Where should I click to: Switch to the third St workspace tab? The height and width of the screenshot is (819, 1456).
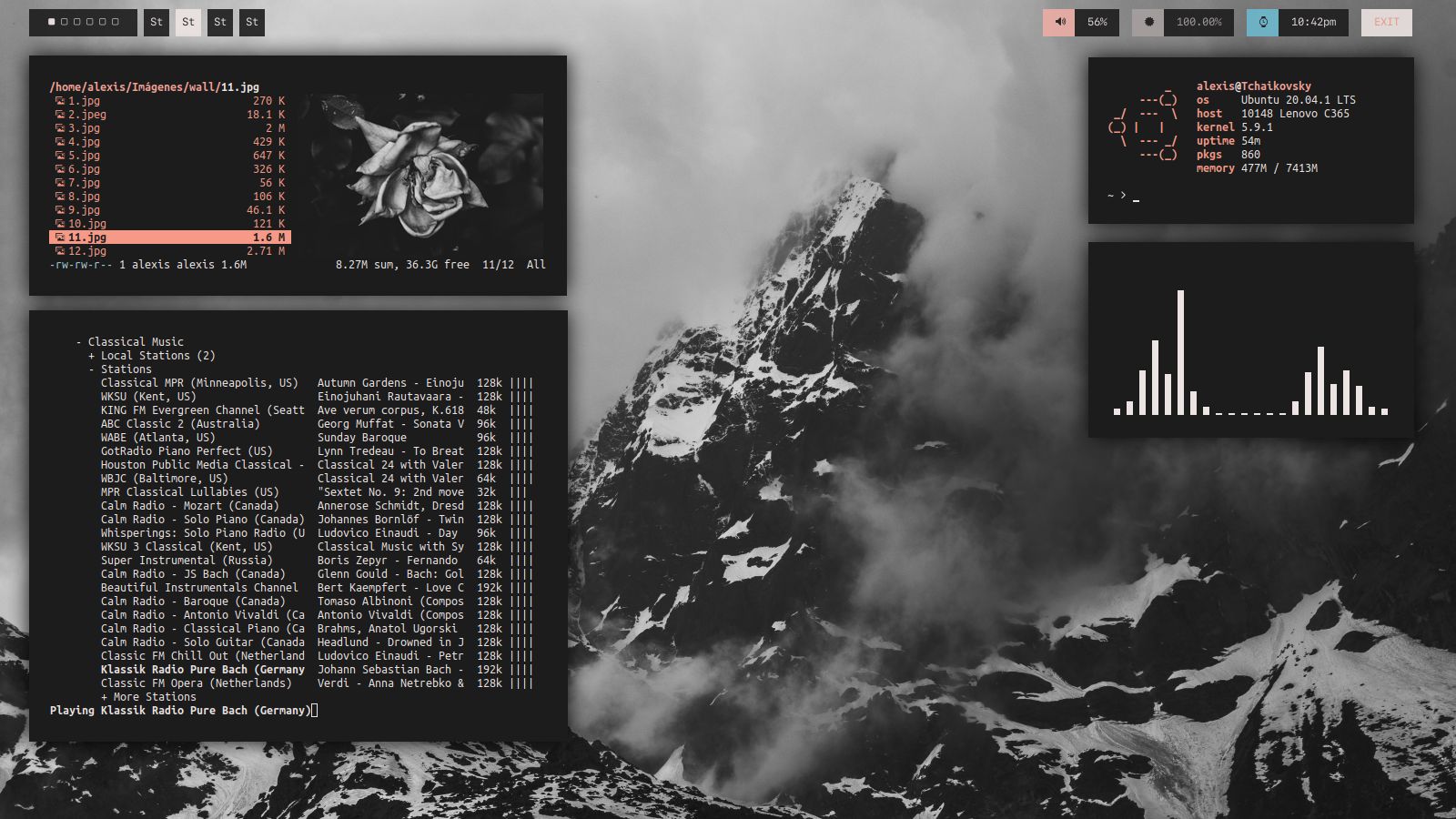219,23
